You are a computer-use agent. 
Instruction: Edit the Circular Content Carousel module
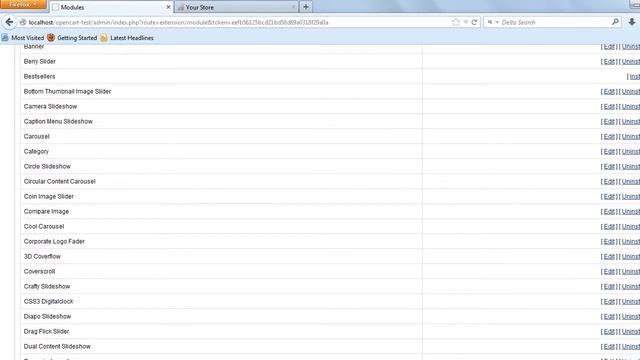(609, 182)
